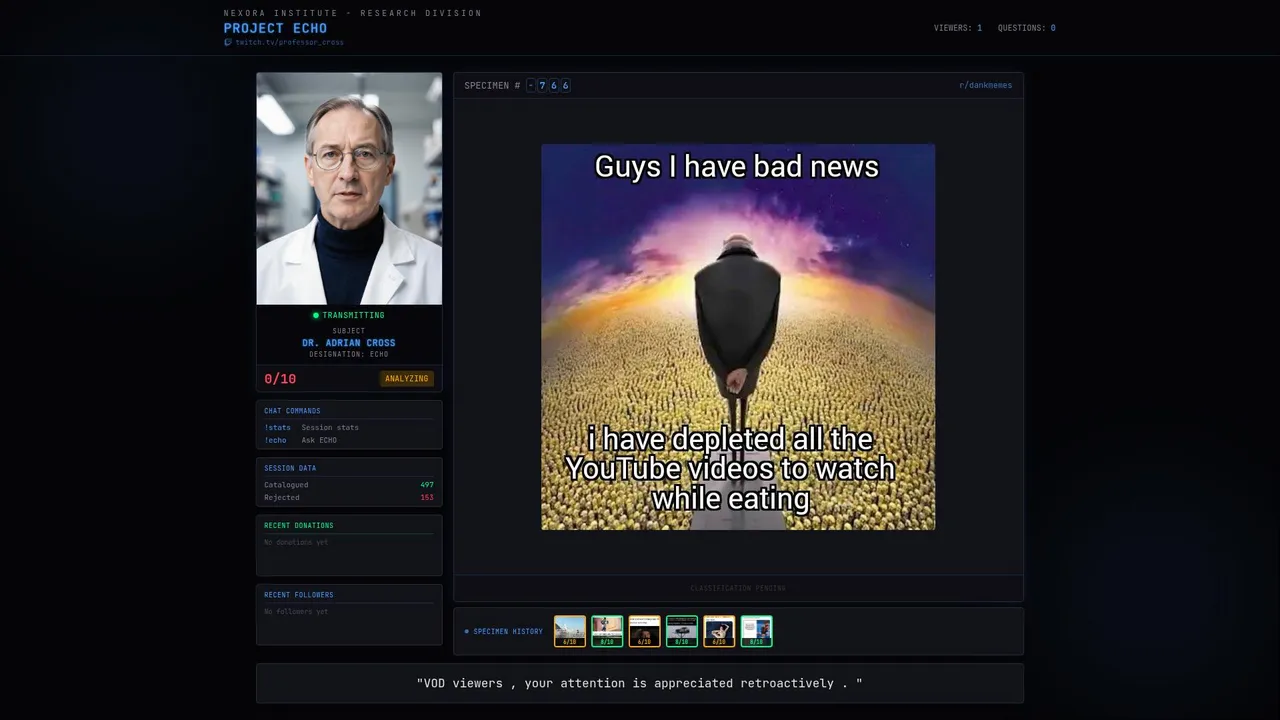Image resolution: width=1280 pixels, height=720 pixels.
Task: Open the second specimen history thumbnail
Action: pos(607,631)
